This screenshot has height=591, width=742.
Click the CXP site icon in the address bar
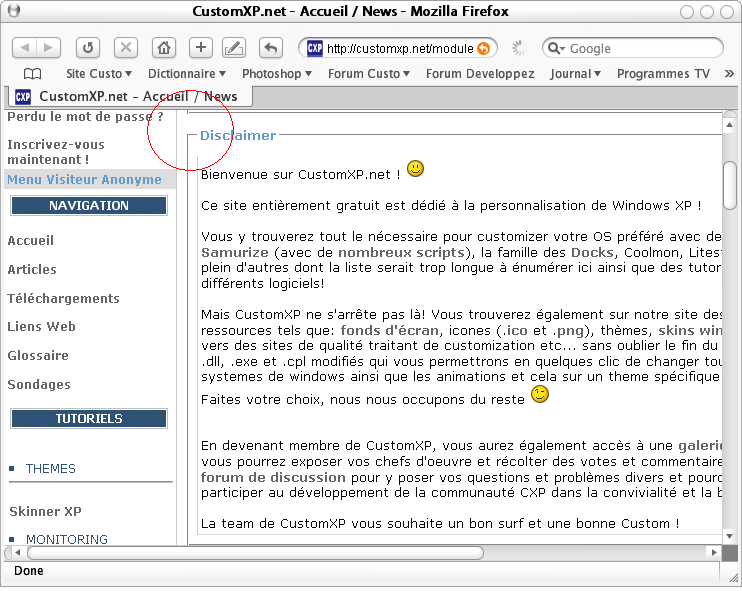315,48
